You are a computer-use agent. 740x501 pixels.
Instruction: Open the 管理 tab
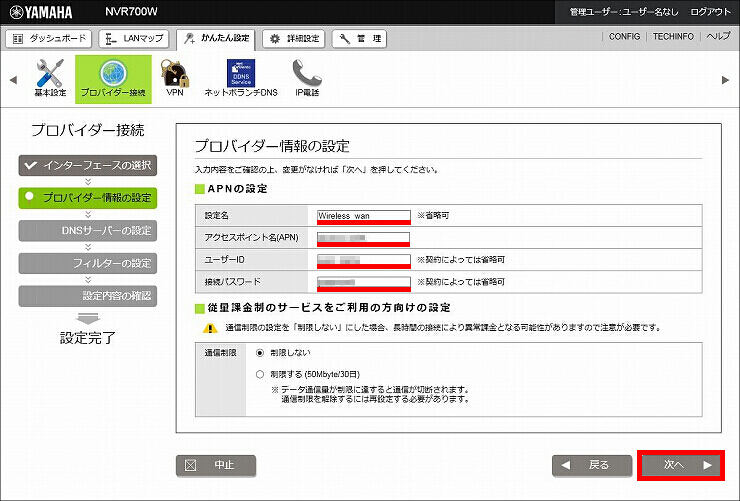pyautogui.click(x=360, y=39)
